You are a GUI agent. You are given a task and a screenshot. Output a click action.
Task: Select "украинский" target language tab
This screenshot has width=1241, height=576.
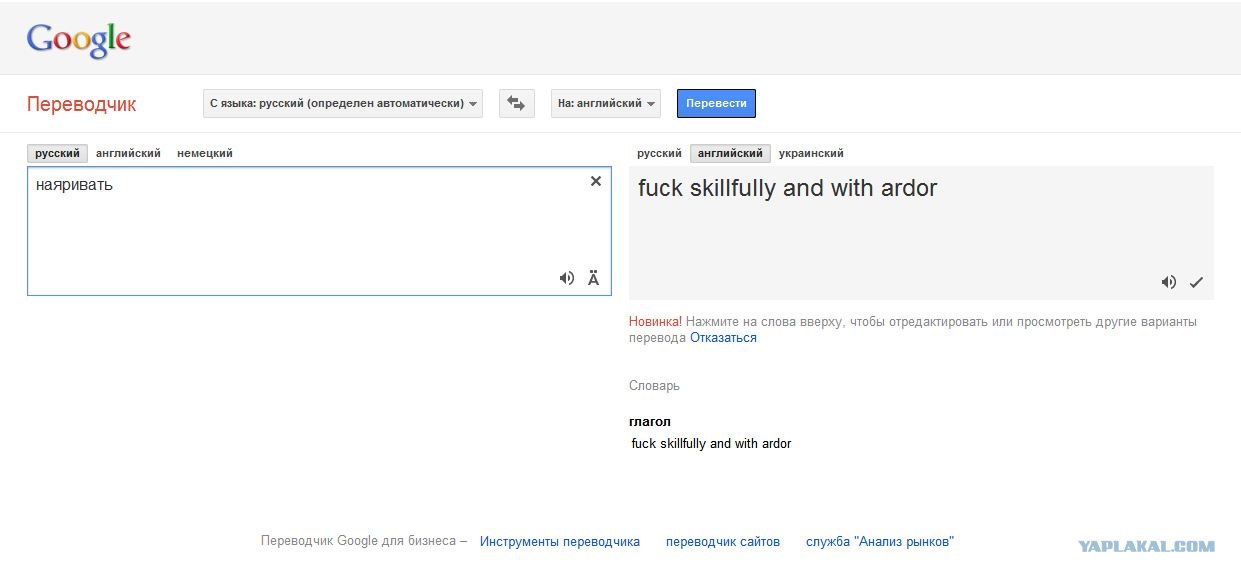[x=811, y=153]
